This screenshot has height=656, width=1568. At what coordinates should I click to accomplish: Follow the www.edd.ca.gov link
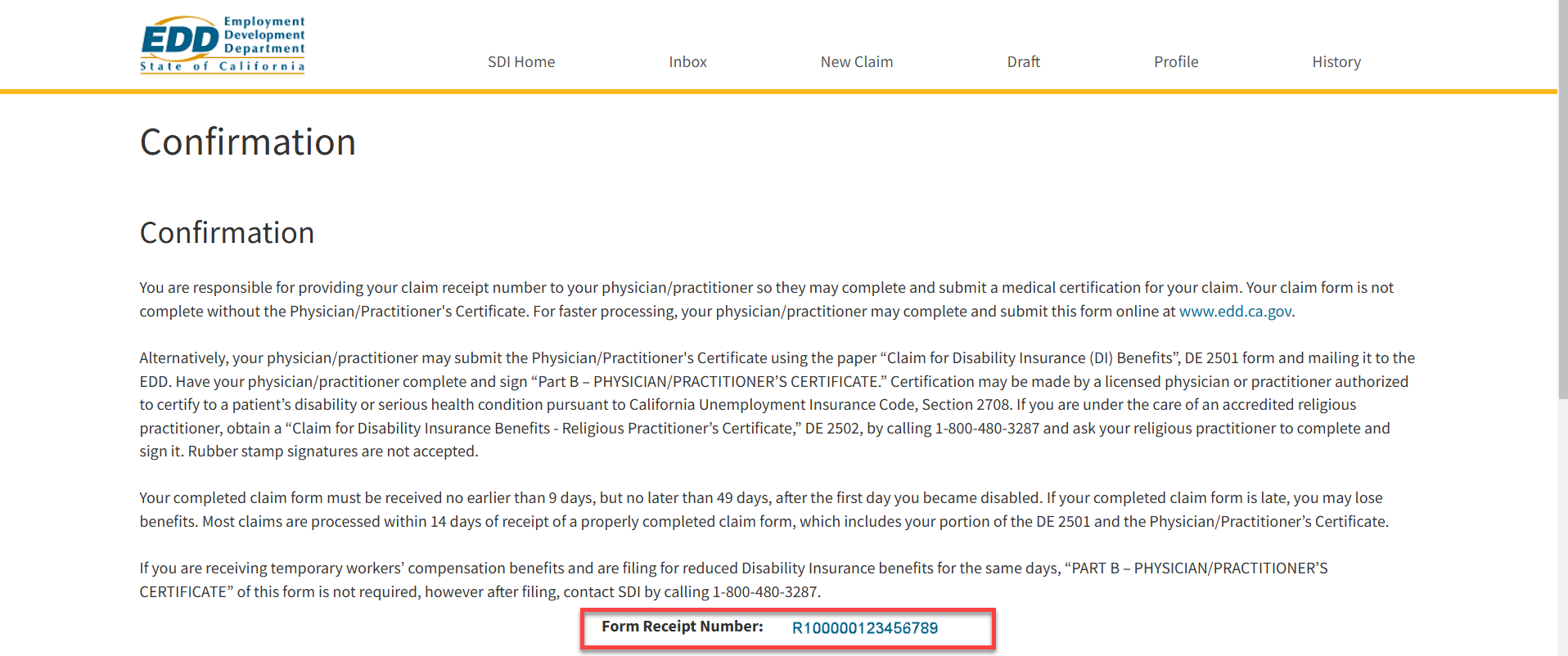(x=1234, y=312)
